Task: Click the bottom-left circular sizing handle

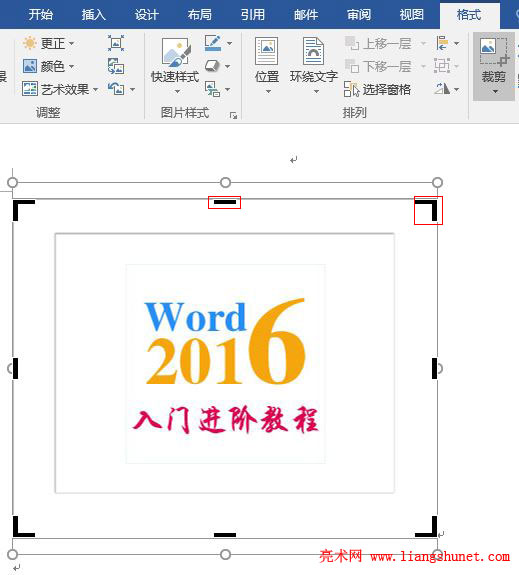Action: (x=12, y=554)
